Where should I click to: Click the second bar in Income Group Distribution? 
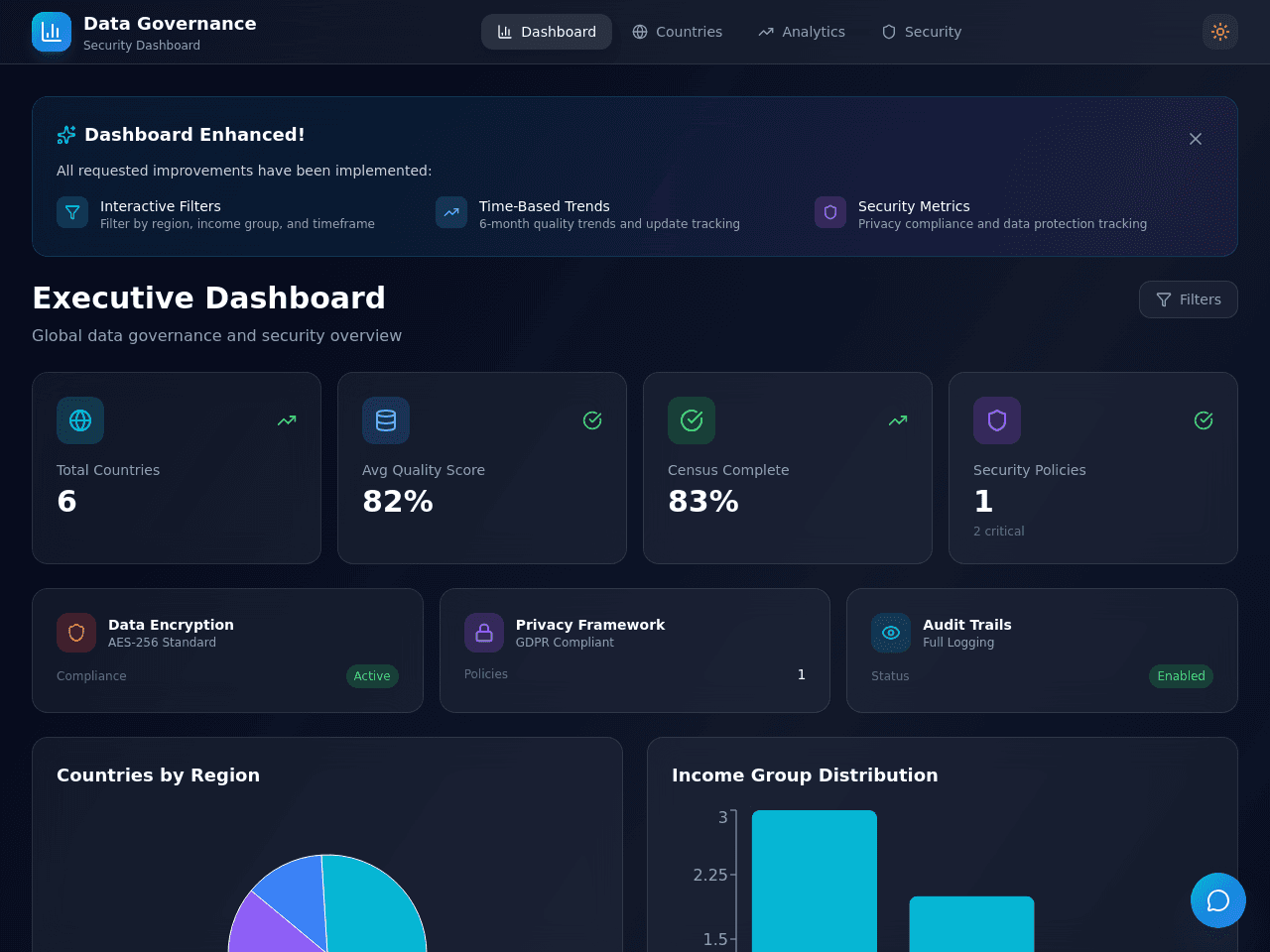click(x=972, y=924)
